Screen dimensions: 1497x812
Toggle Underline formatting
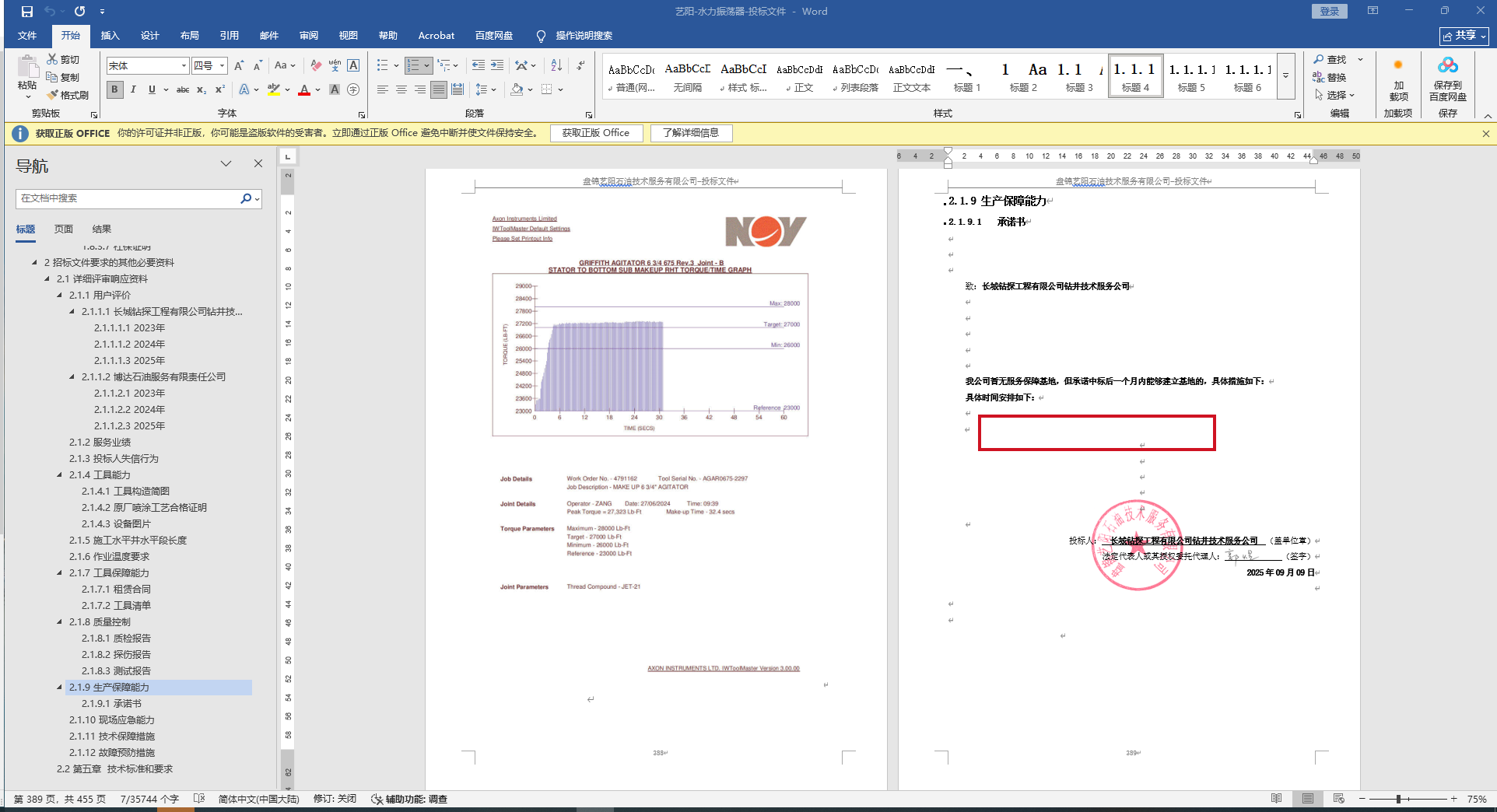(152, 89)
